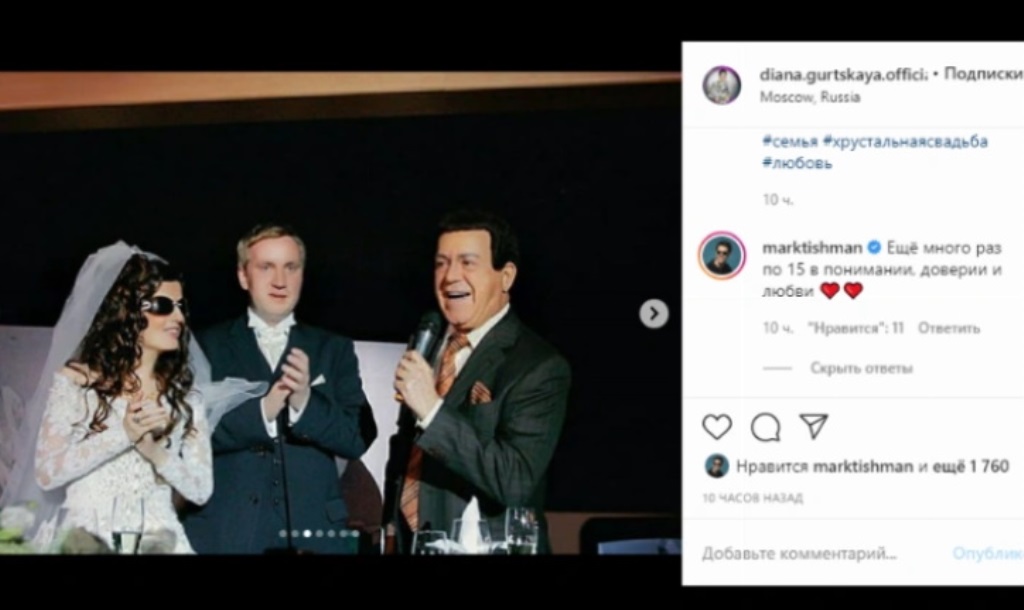Click small liker avatar beside 'Нравится'
The image size is (1024, 610).
pyautogui.click(x=716, y=466)
